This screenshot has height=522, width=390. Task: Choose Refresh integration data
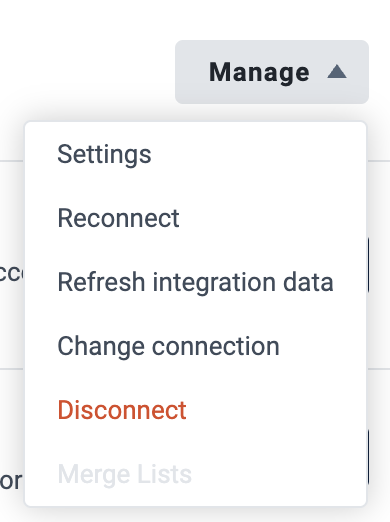click(x=195, y=282)
